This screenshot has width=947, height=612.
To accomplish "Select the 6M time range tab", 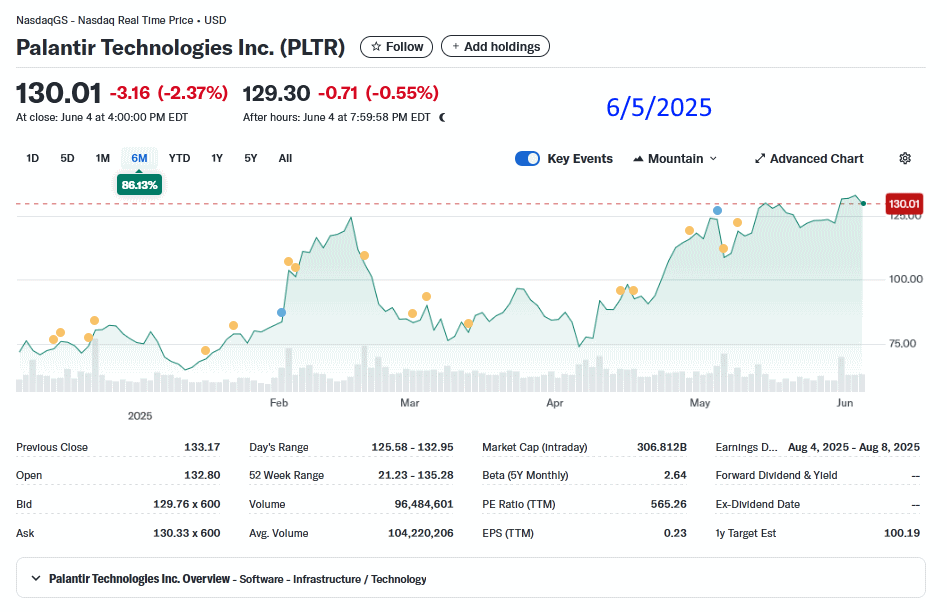I will pos(140,158).
